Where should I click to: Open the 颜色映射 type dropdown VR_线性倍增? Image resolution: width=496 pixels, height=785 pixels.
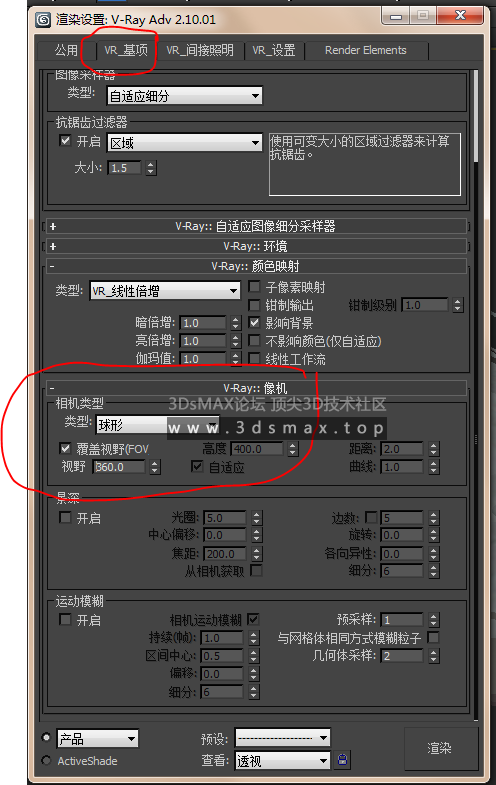tap(165, 291)
